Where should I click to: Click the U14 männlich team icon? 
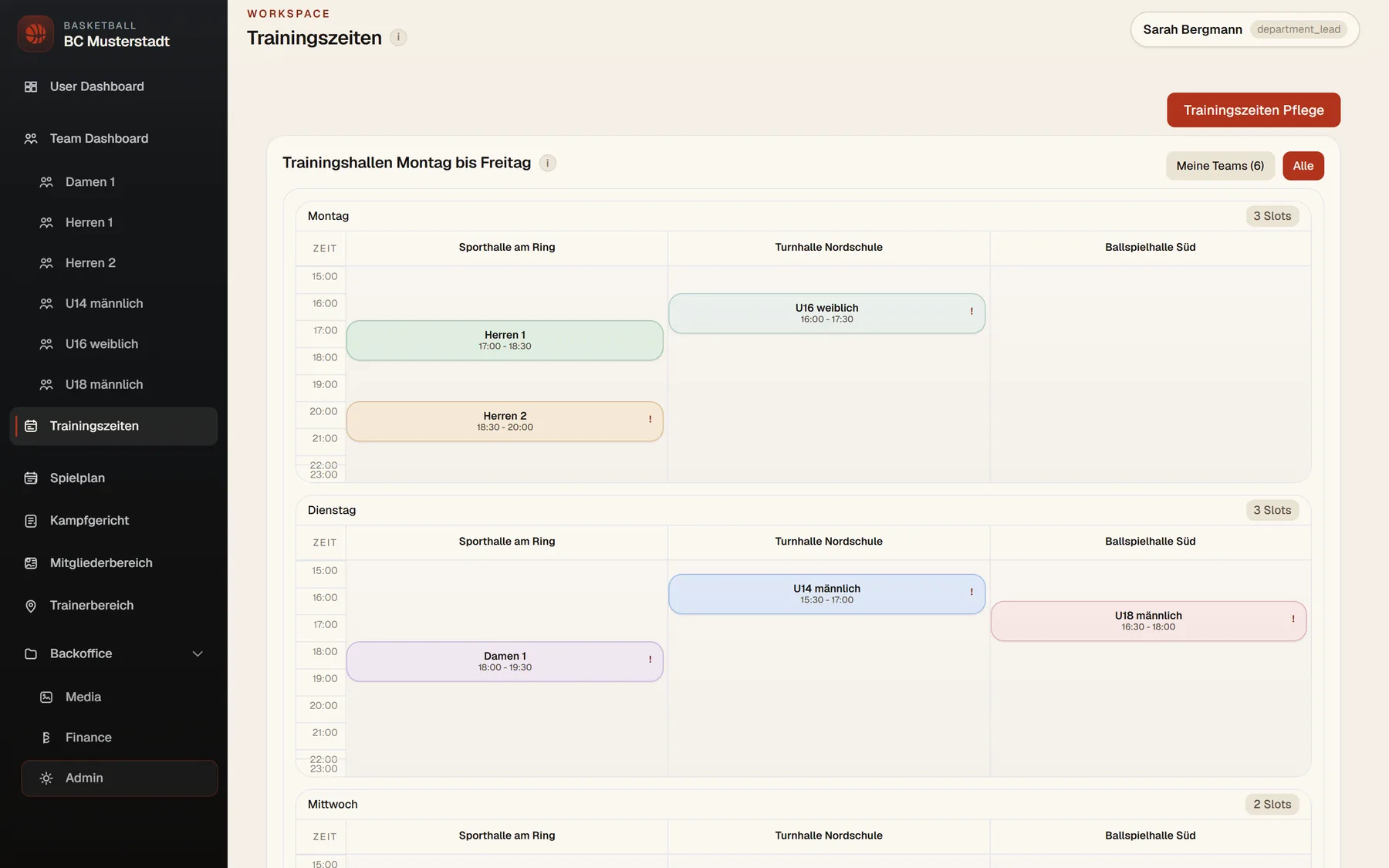tap(46, 304)
